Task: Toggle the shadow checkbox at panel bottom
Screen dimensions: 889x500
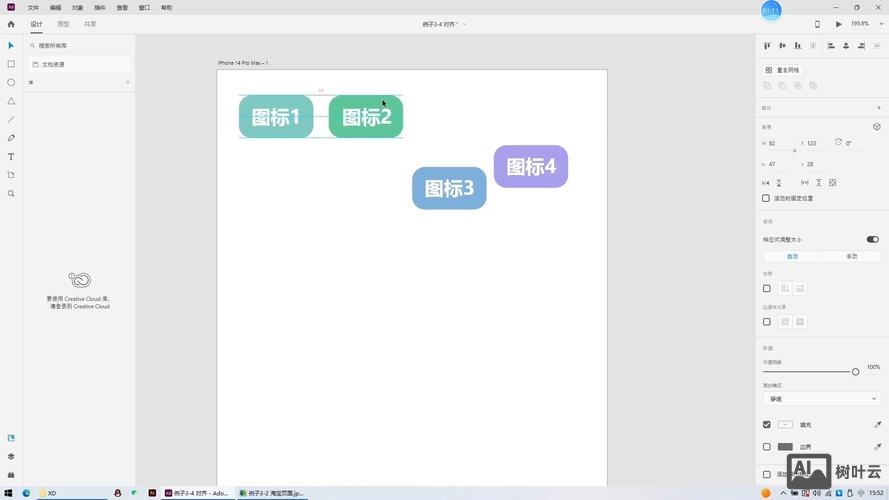Action: (767, 474)
